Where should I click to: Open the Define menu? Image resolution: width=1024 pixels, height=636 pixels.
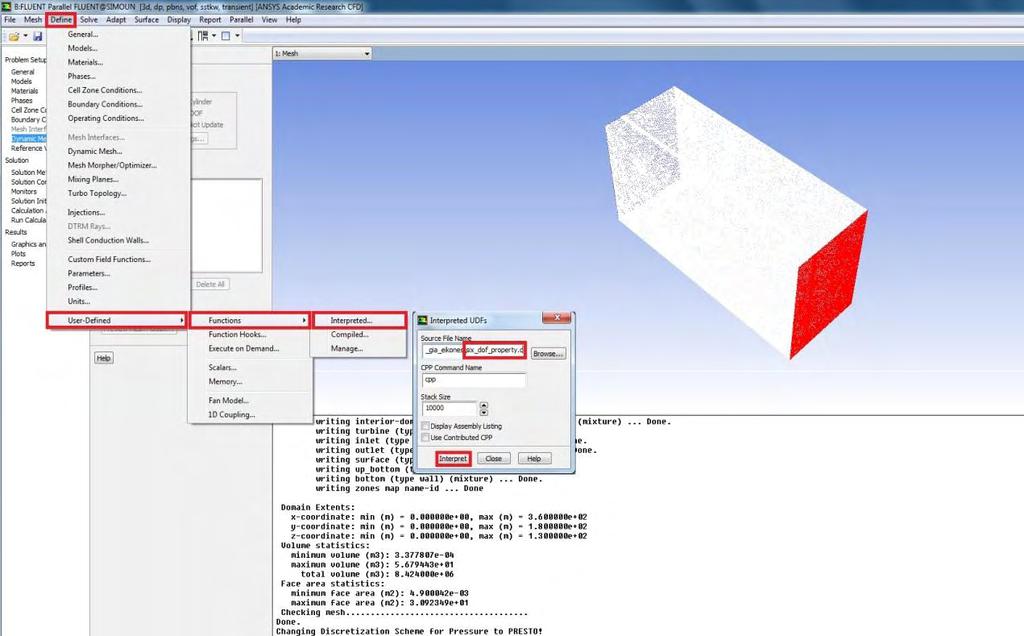(x=61, y=20)
